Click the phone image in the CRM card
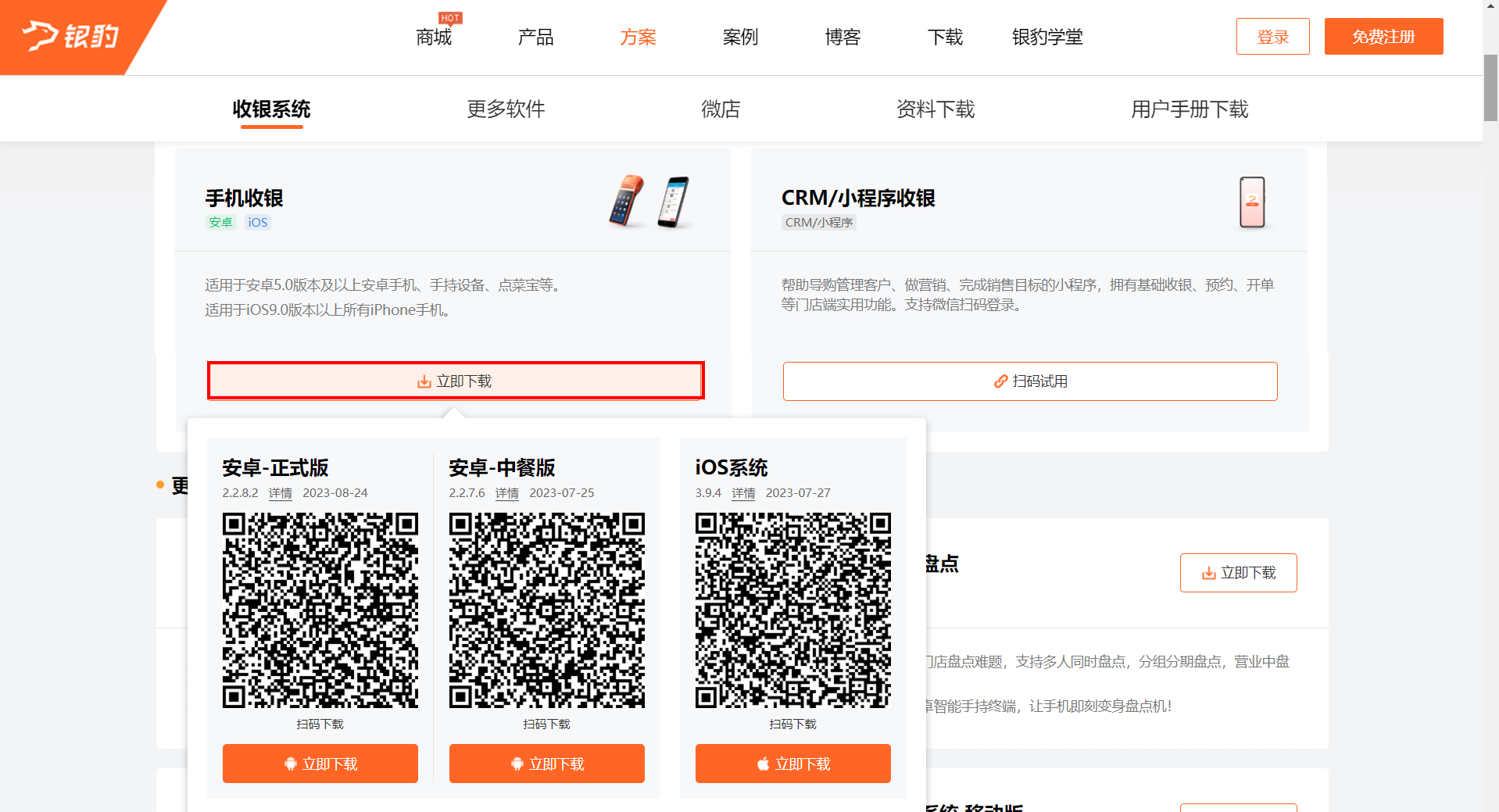 pos(1252,202)
